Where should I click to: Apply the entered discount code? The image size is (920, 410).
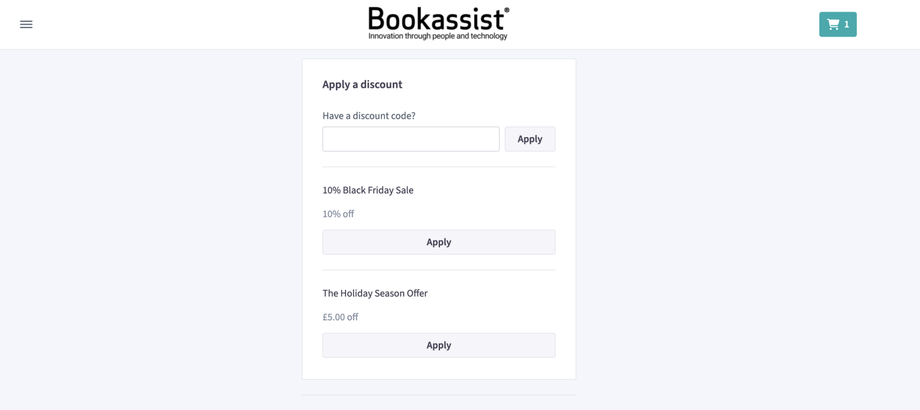click(x=529, y=139)
